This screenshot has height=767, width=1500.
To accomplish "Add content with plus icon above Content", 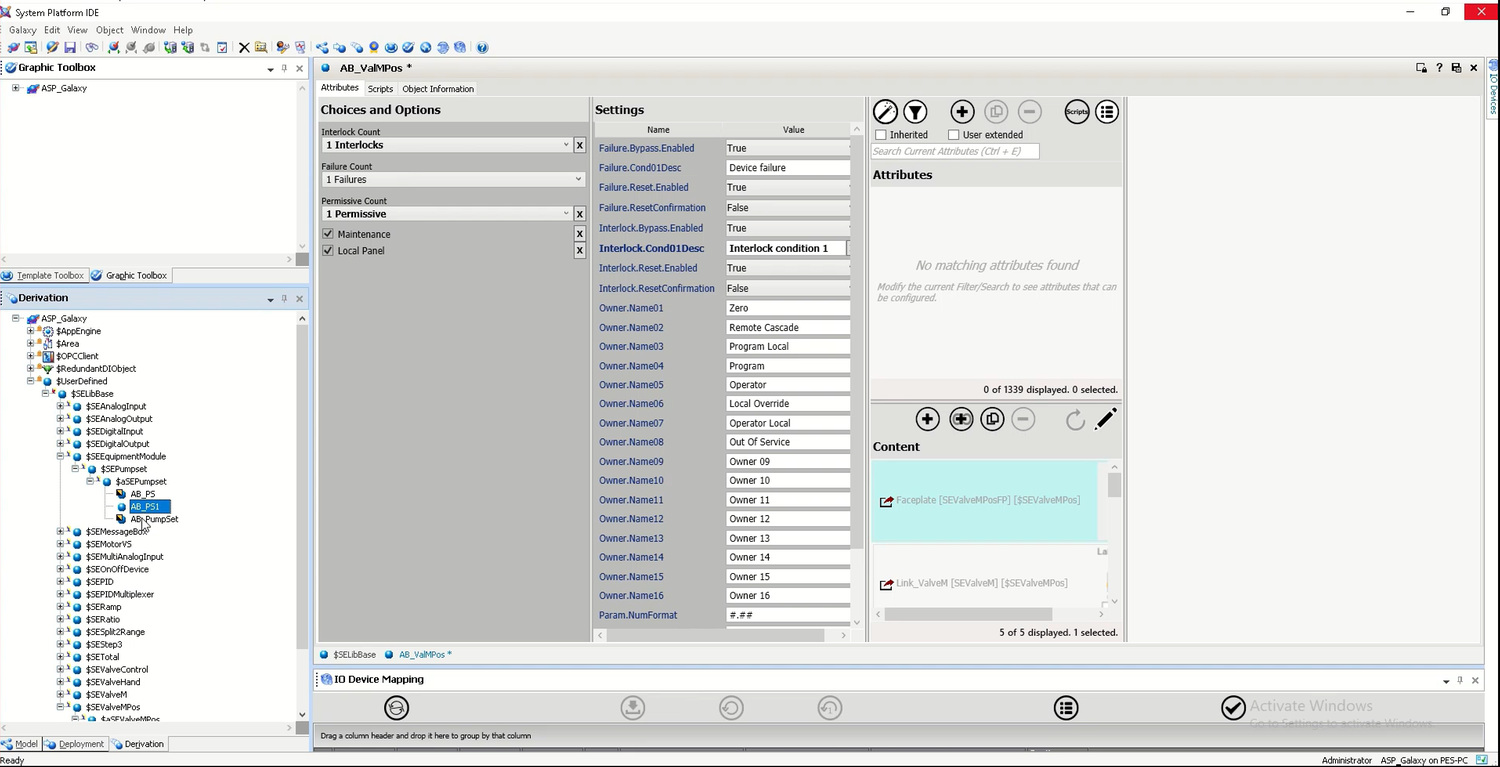I will (x=927, y=419).
